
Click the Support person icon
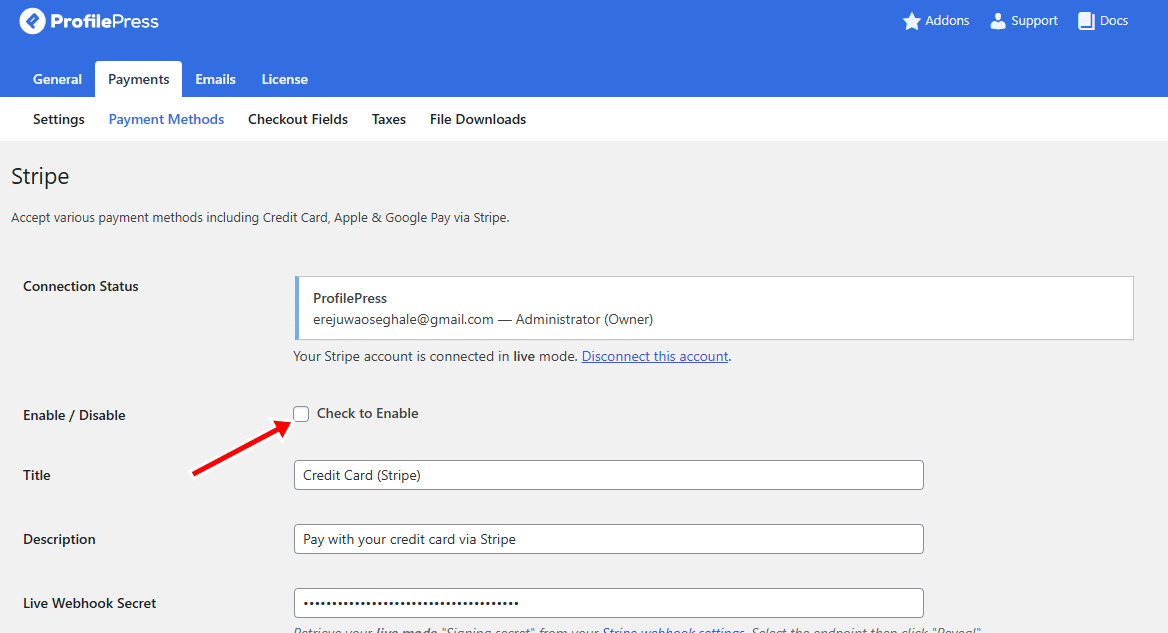pyautogui.click(x=997, y=21)
